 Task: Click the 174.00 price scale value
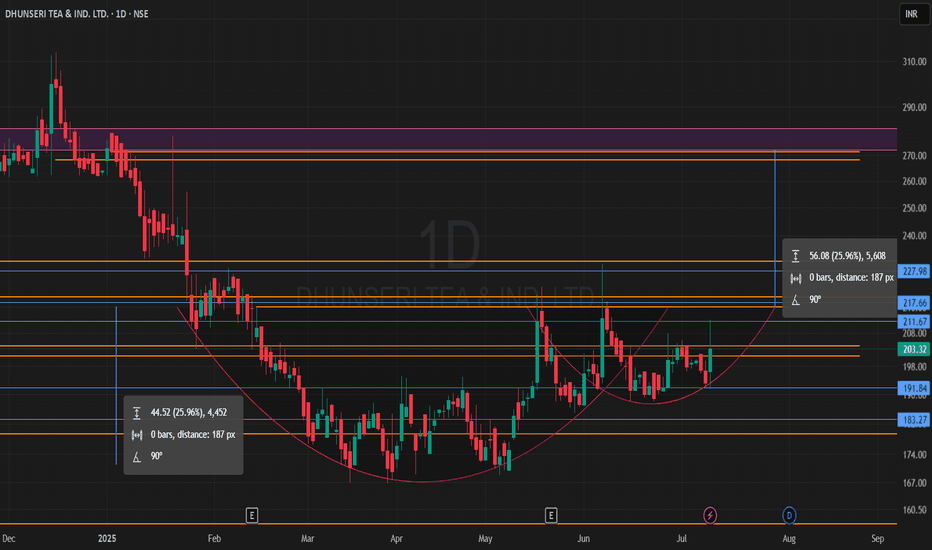[914, 454]
